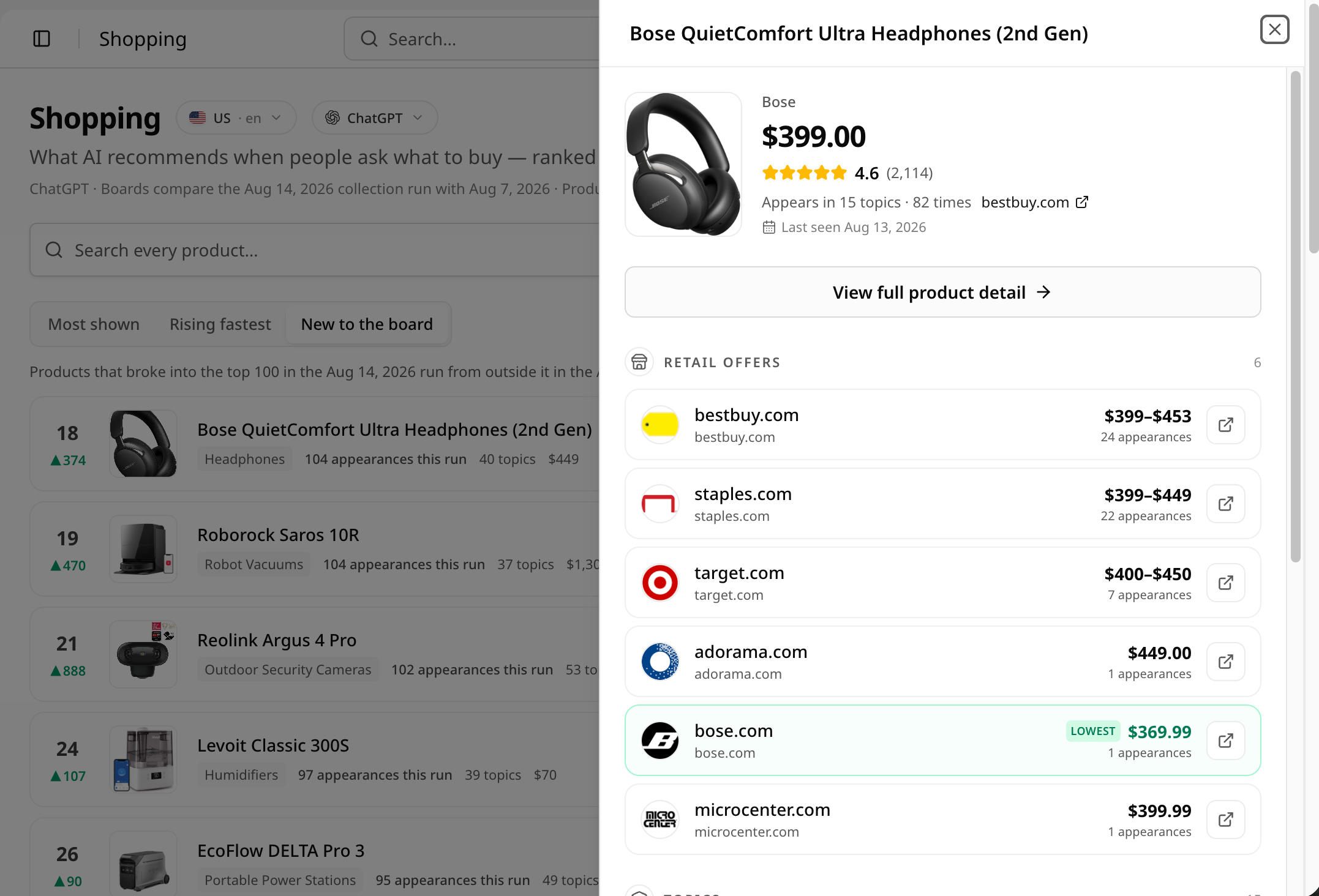
Task: Click the Reolink Argus 4 Pro thumbnail
Action: [x=143, y=654]
